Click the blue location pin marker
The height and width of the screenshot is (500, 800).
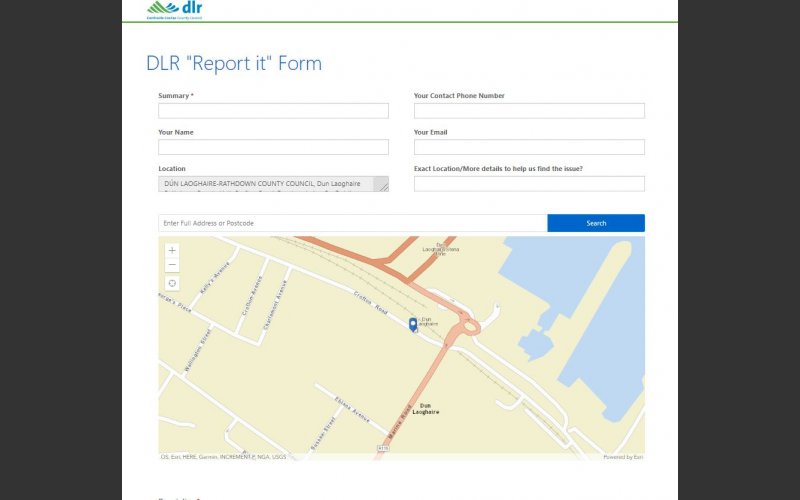413,324
